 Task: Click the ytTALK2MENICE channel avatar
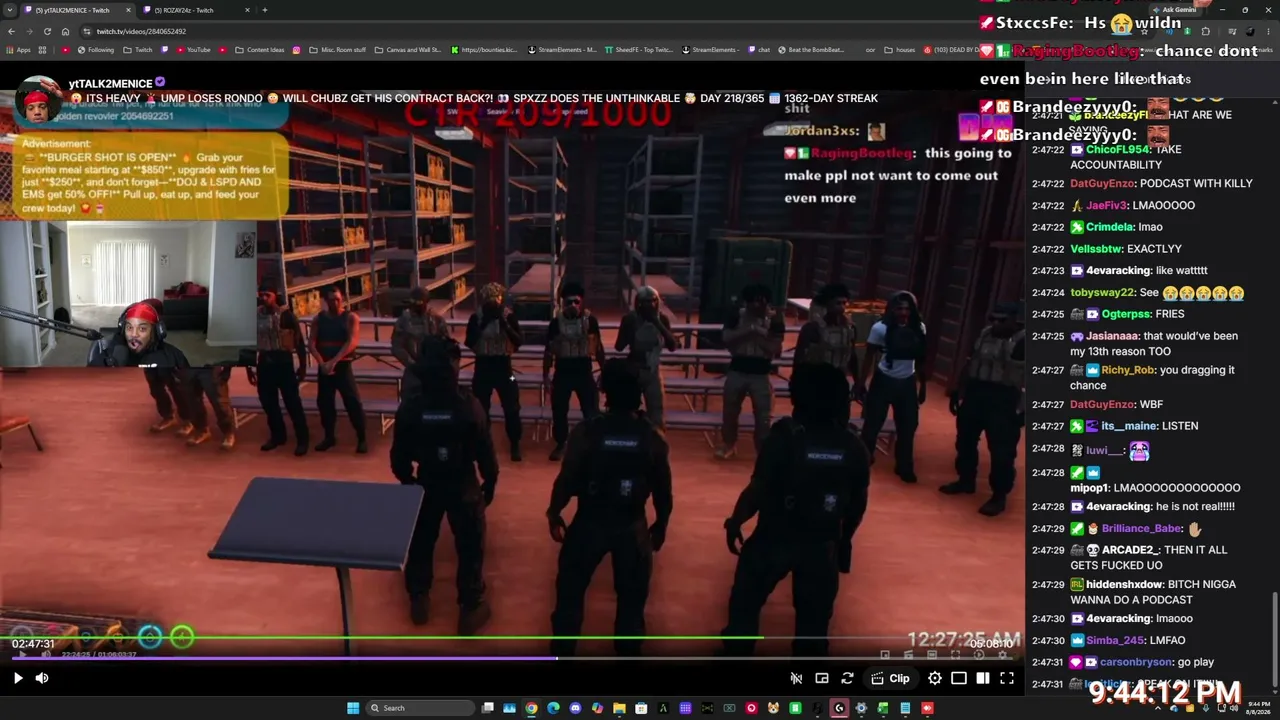39,100
